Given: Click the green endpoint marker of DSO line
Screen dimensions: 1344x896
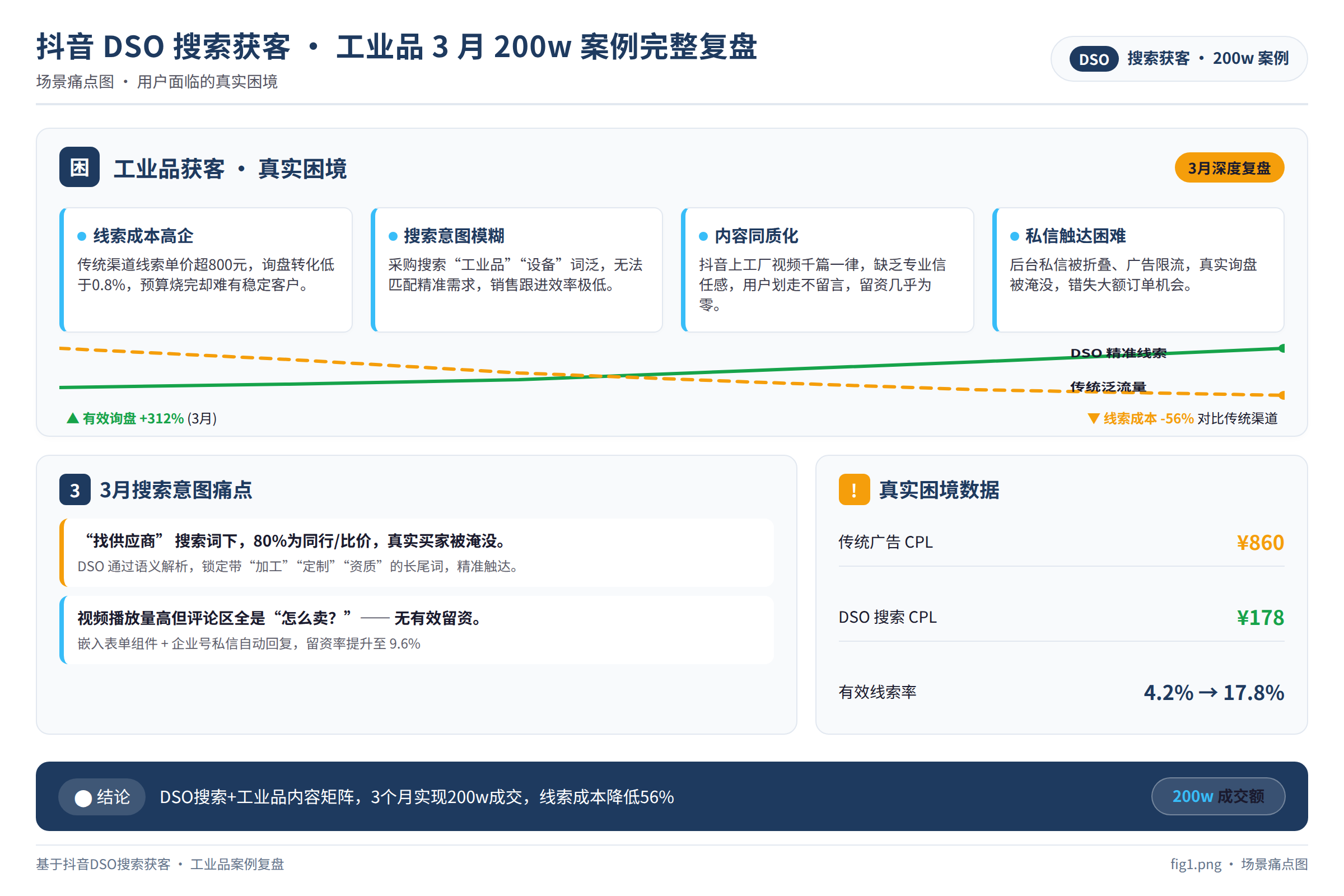Looking at the screenshot, I should pos(1281,348).
